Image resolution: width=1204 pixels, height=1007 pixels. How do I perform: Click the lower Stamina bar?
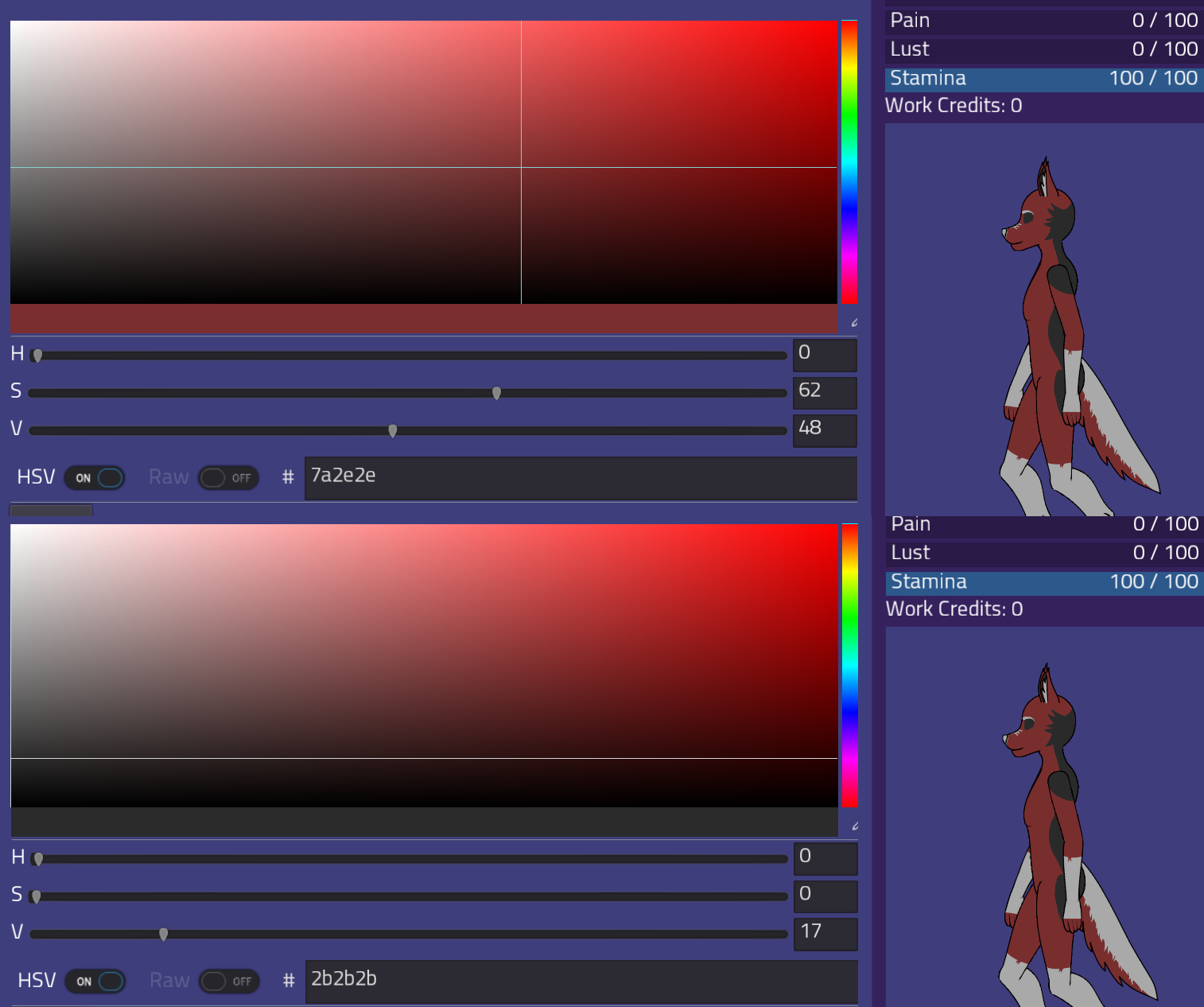(1045, 582)
